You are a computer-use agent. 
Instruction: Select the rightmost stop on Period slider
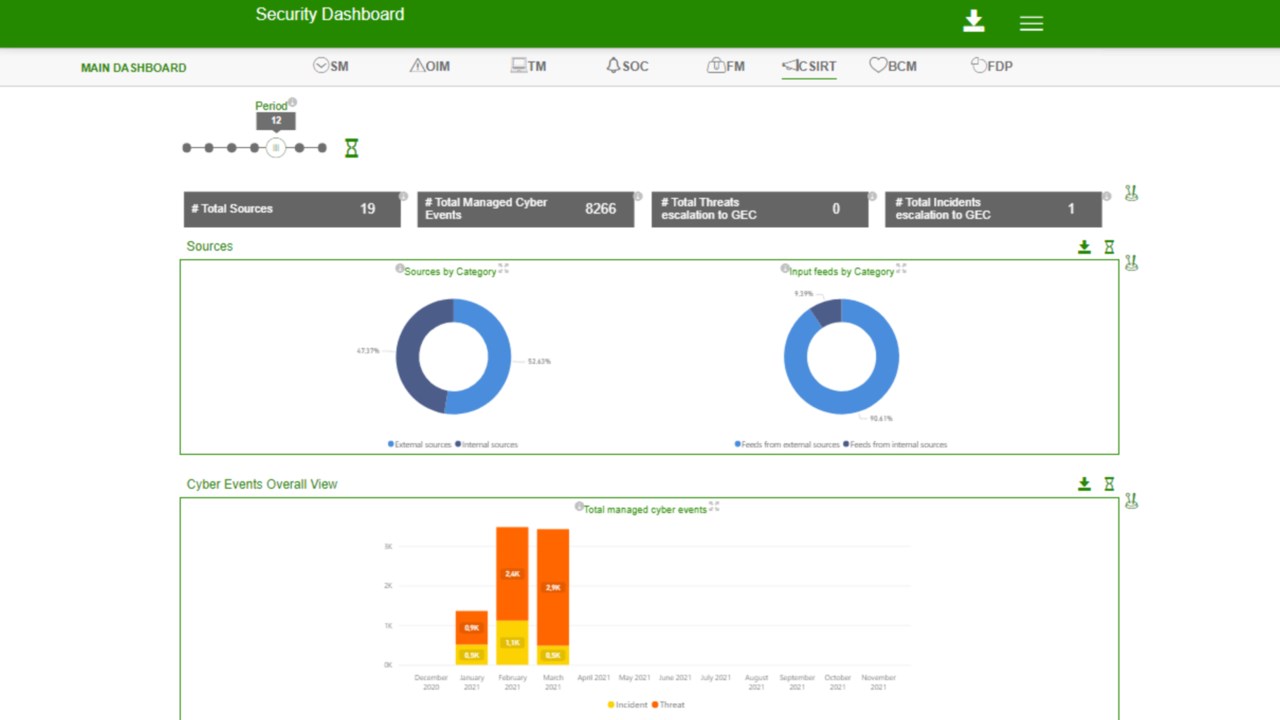322,148
